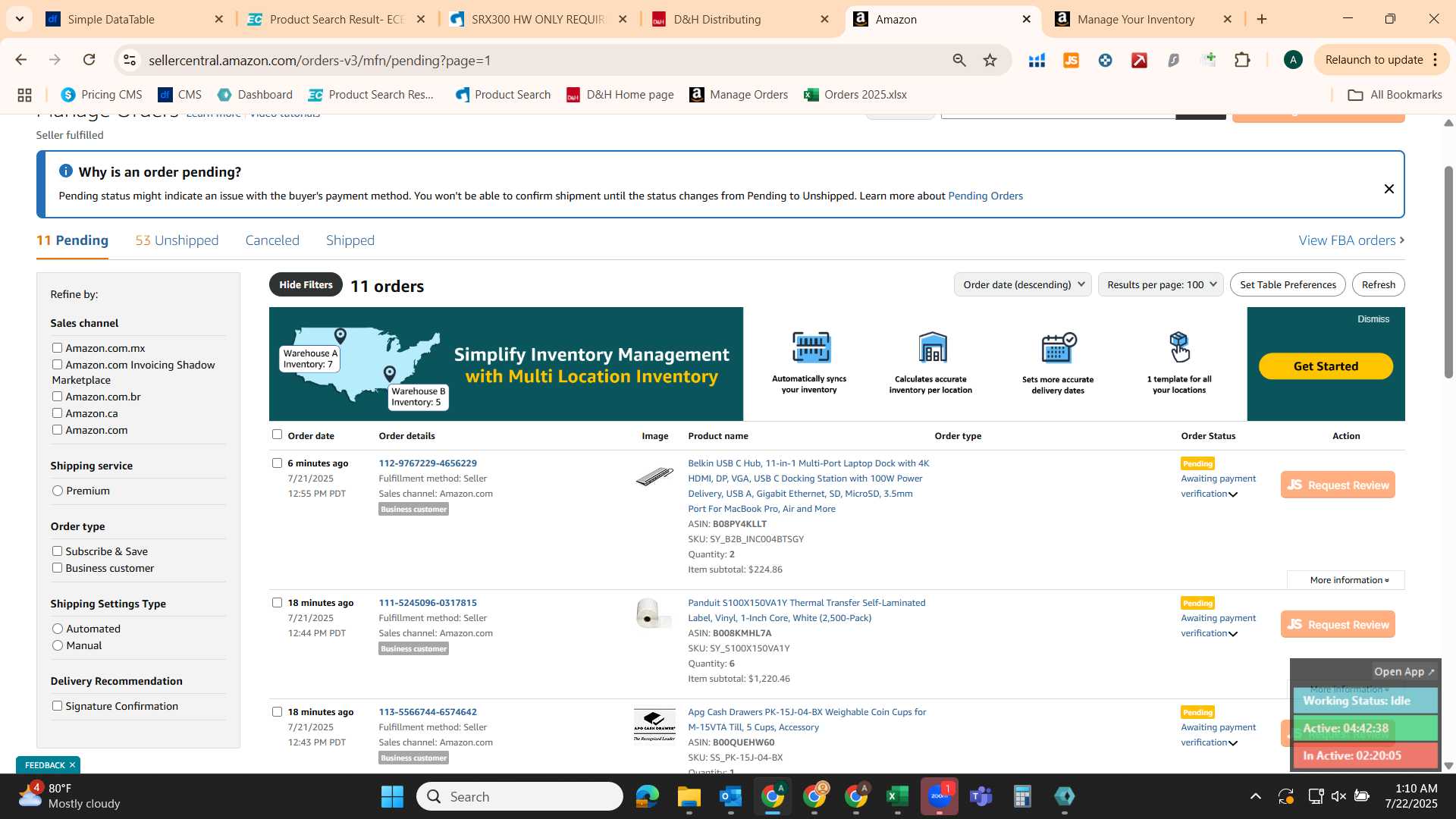
Task: Open Order date sort dropdown
Action: 1022,284
